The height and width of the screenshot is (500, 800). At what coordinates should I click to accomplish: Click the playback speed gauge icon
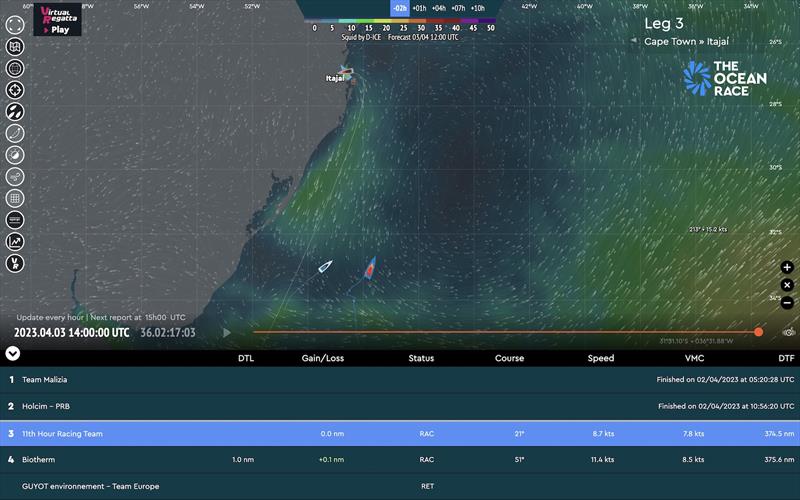click(789, 332)
